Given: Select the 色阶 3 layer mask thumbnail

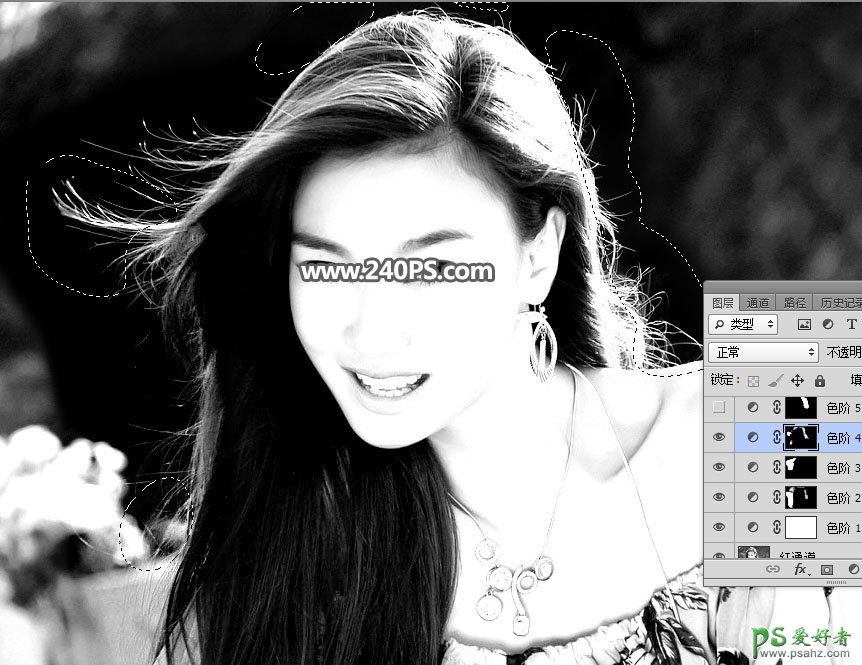Looking at the screenshot, I should point(801,467).
